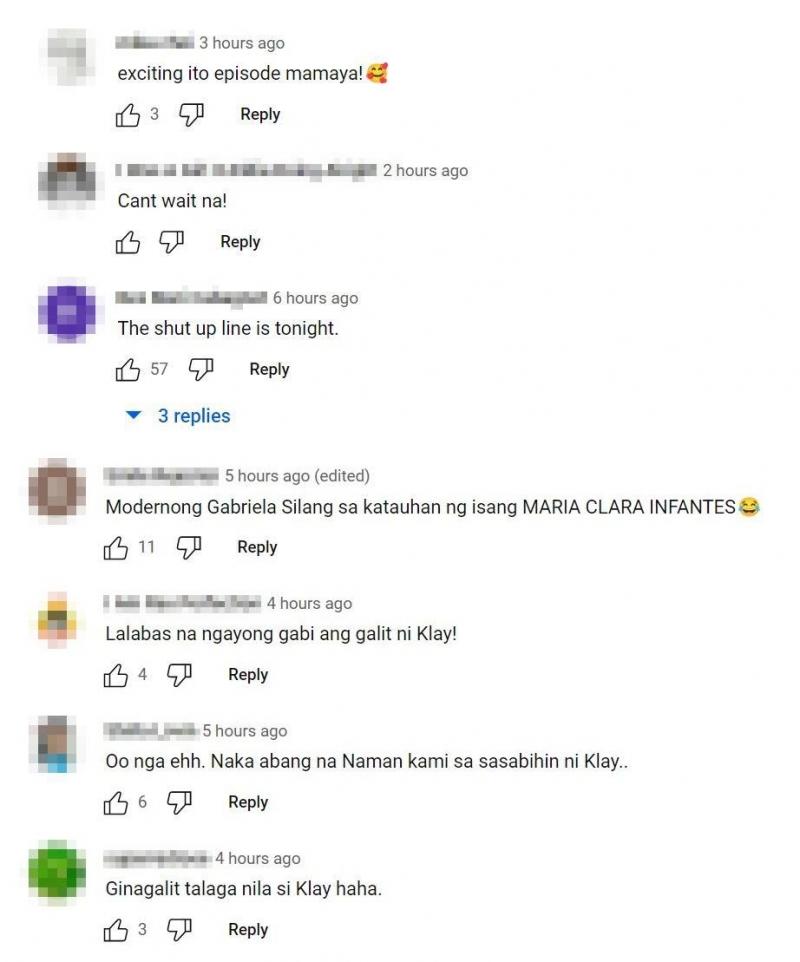Like the "Lalabas na ngayong gabi" comment

(116, 675)
